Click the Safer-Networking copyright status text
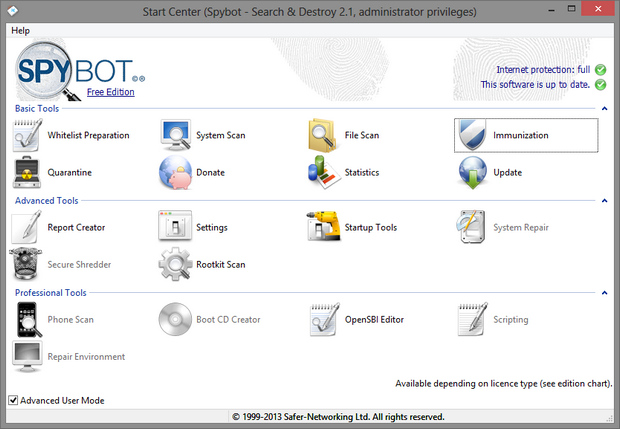Screen dimensions: 620x429 (x=338, y=417)
